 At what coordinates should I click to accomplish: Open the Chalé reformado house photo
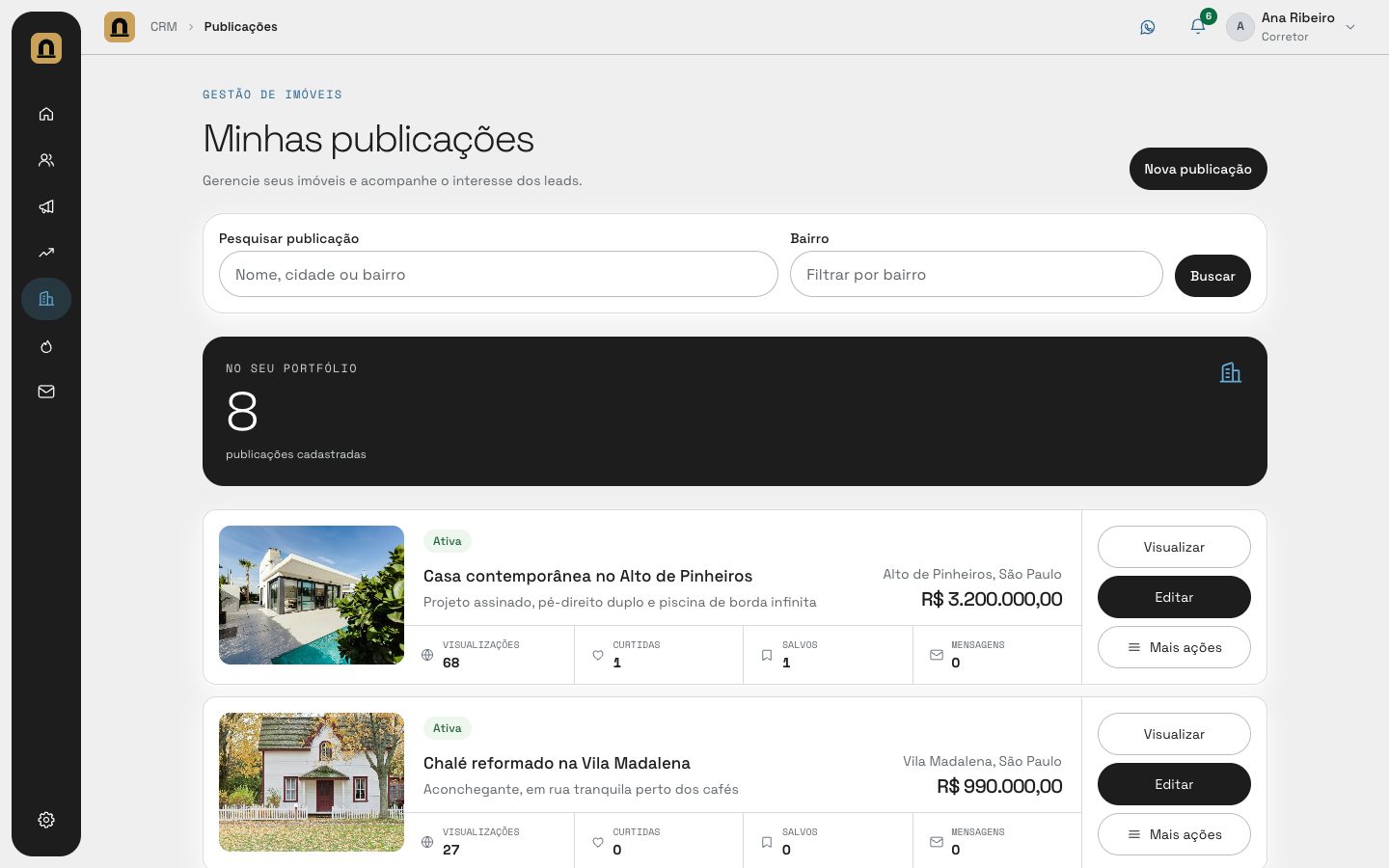312,782
